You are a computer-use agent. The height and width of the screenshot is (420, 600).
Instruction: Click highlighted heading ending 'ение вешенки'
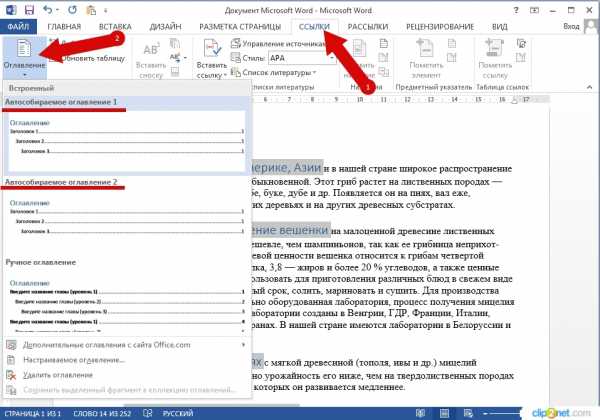[292, 230]
